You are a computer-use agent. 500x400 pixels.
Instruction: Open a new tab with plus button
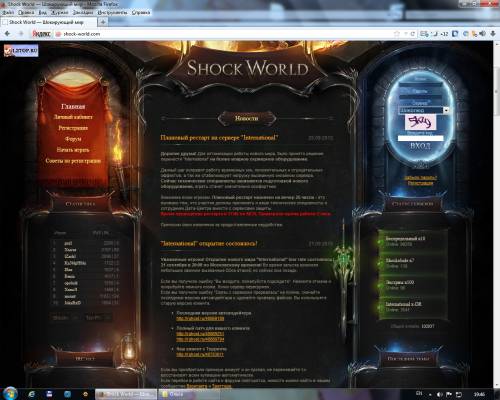103,22
